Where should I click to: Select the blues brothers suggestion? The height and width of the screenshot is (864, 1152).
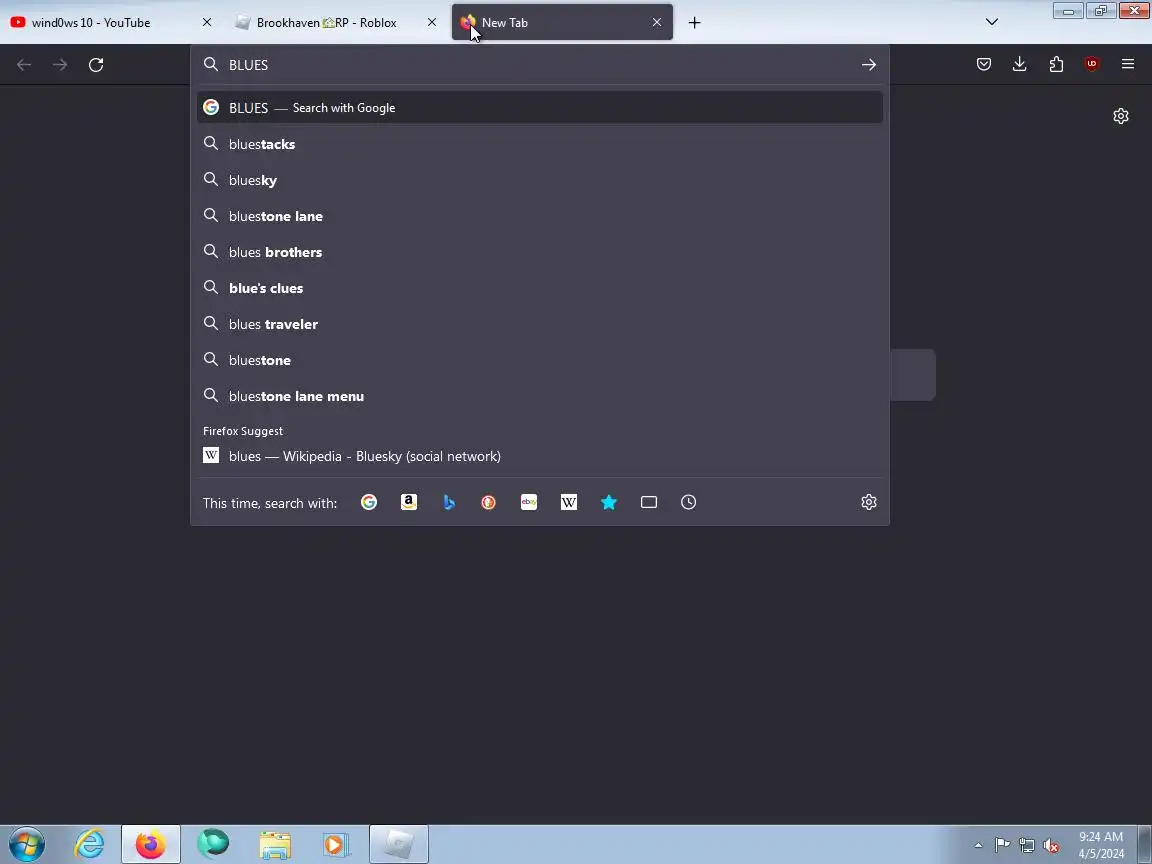click(x=540, y=252)
